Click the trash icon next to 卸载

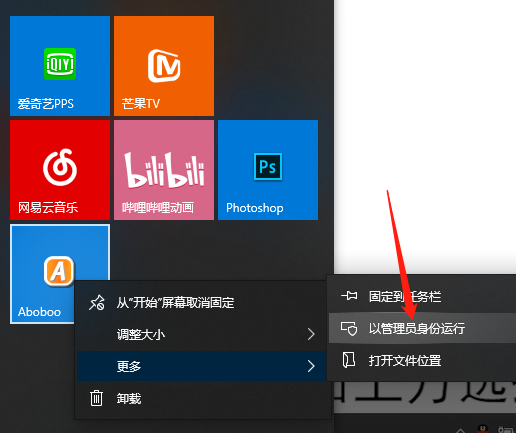[x=96, y=398]
